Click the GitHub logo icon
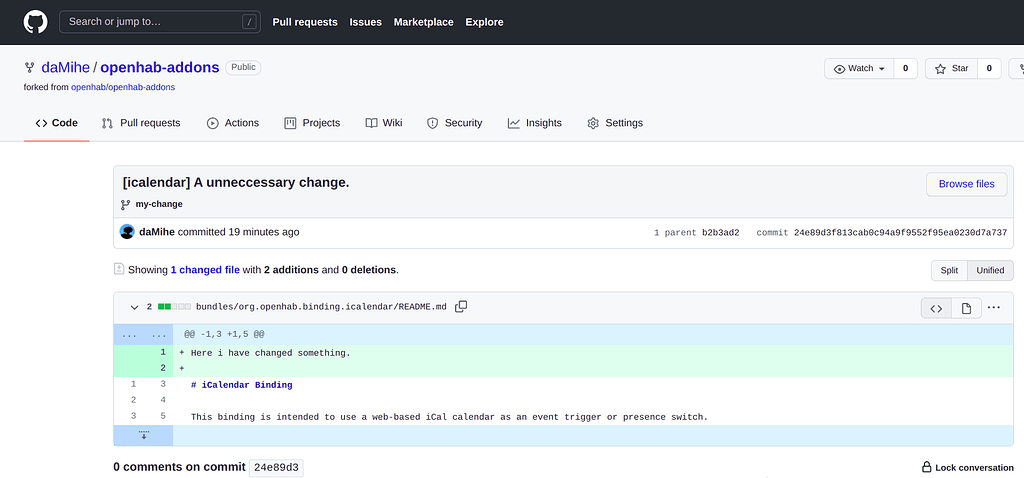 click(x=35, y=22)
